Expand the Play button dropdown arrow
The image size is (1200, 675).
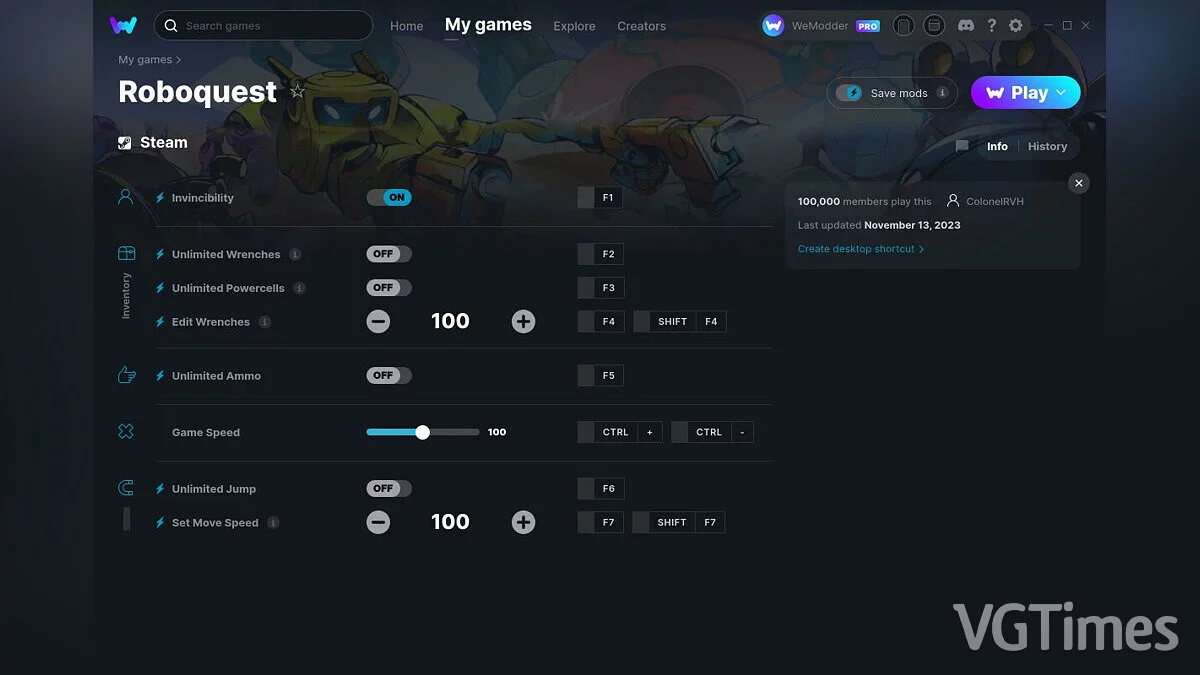[1062, 93]
